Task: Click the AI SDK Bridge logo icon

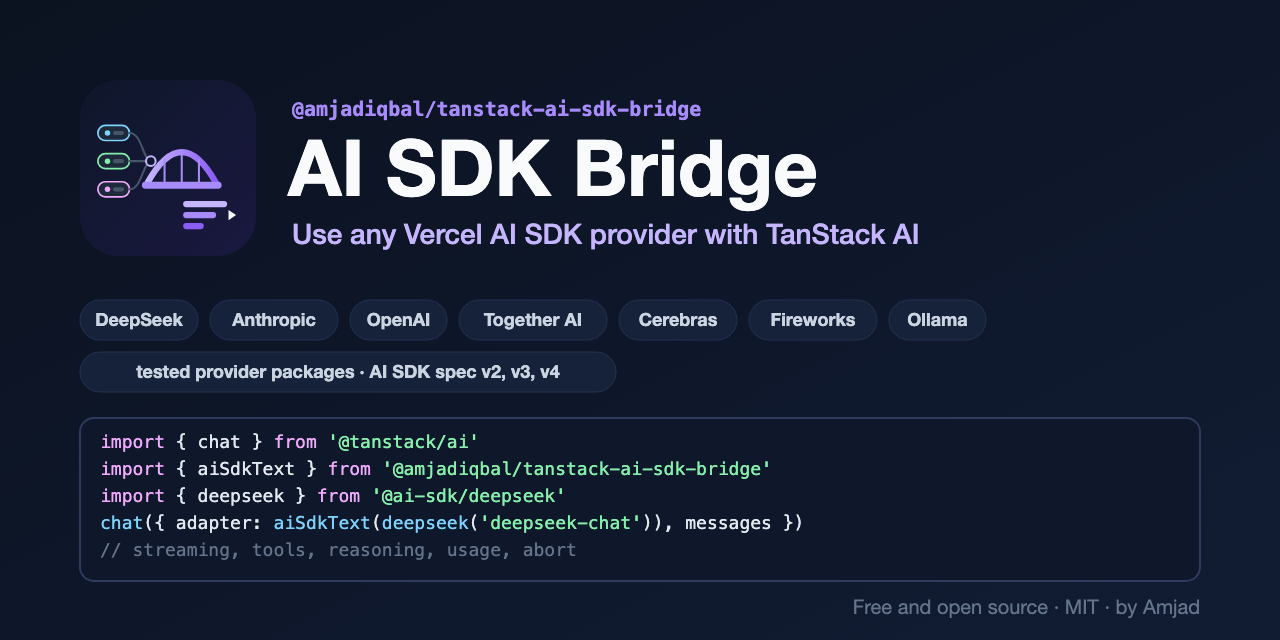Action: point(168,168)
